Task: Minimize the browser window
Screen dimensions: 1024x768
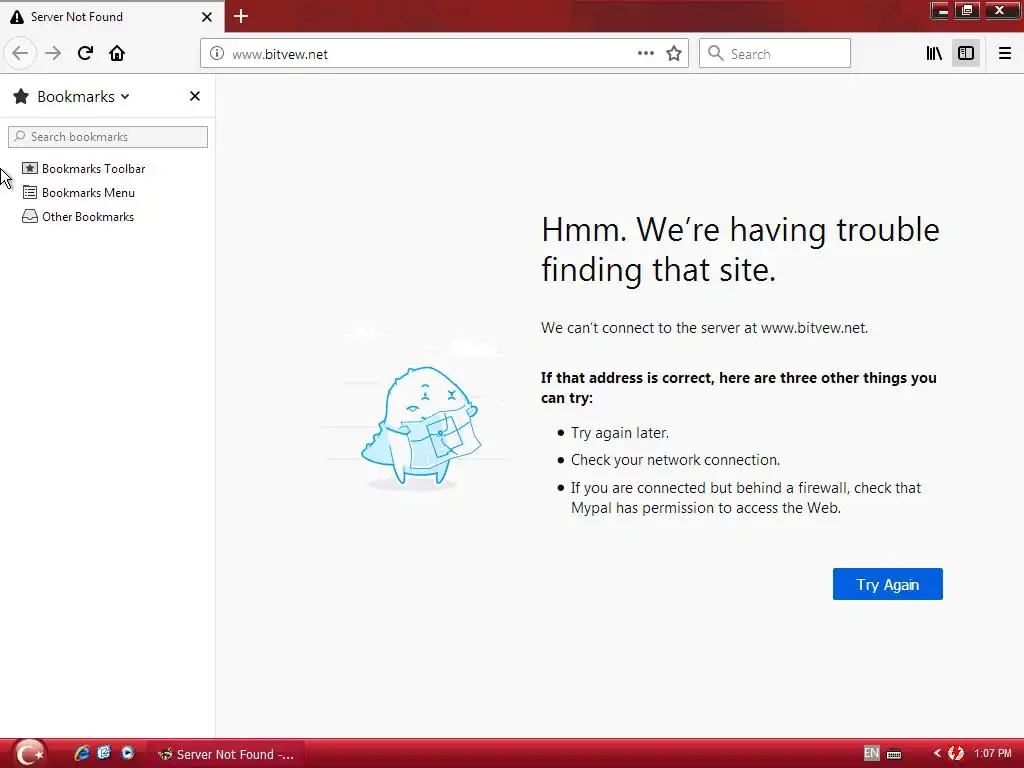Action: 940,10
